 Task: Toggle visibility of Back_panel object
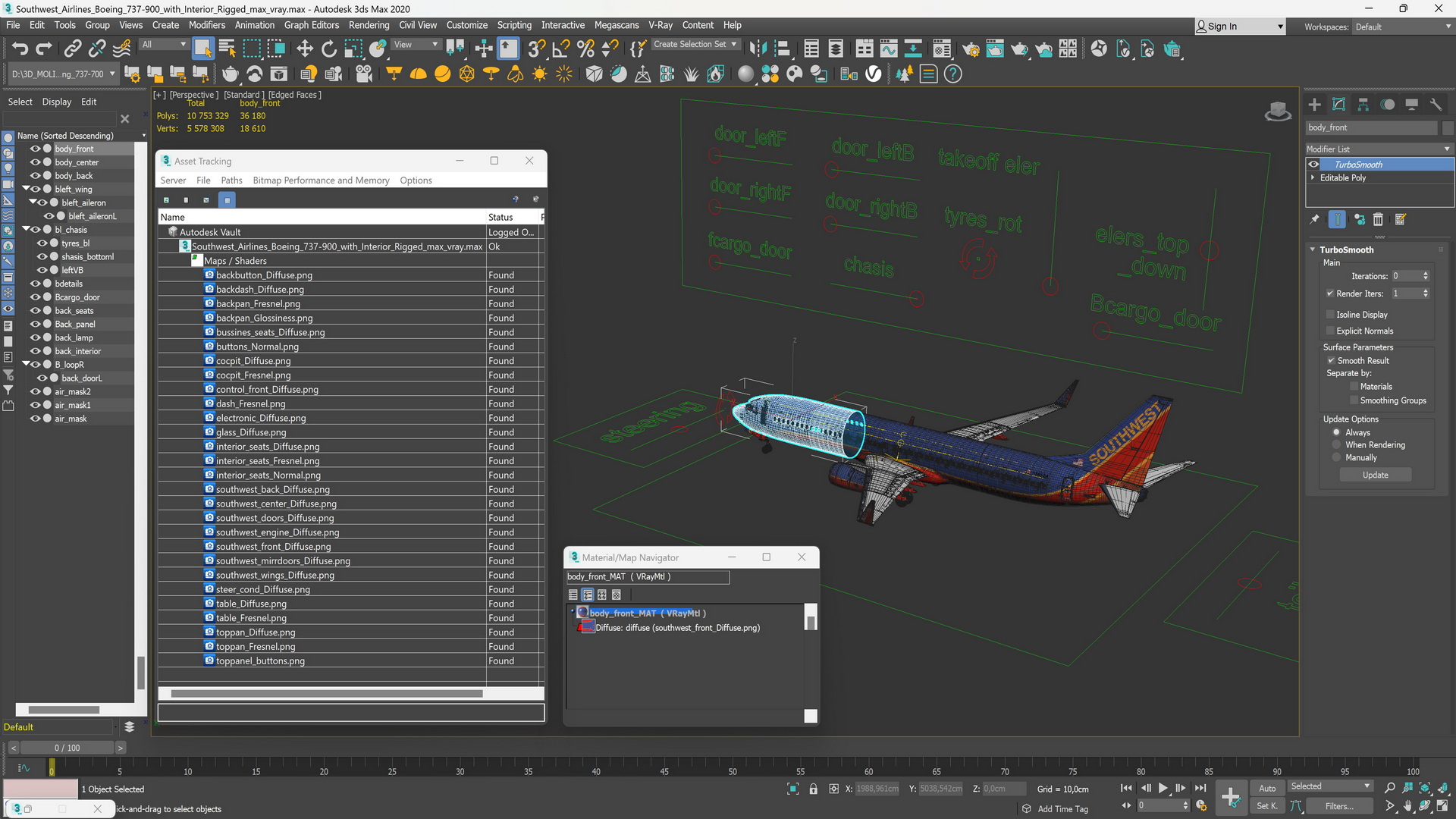(35, 325)
